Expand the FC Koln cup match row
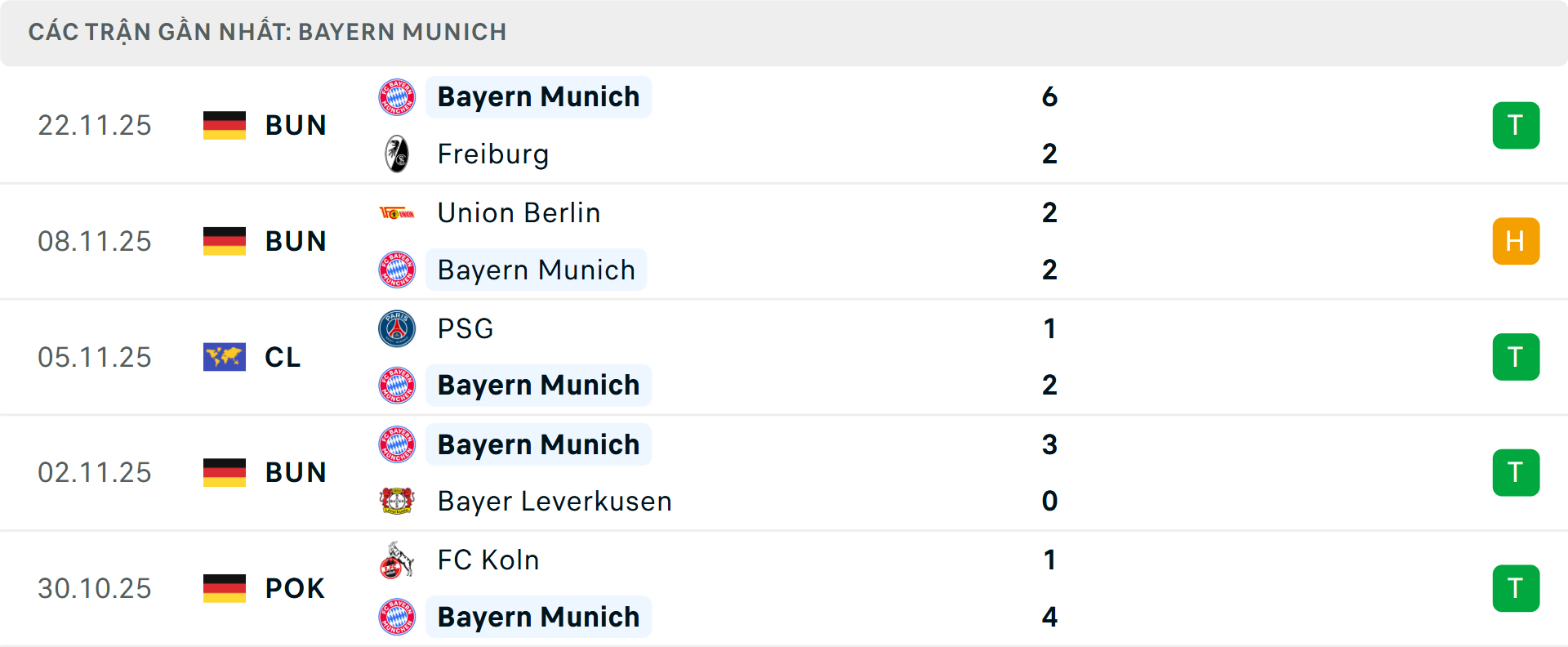The width and height of the screenshot is (1568, 647). tap(784, 588)
